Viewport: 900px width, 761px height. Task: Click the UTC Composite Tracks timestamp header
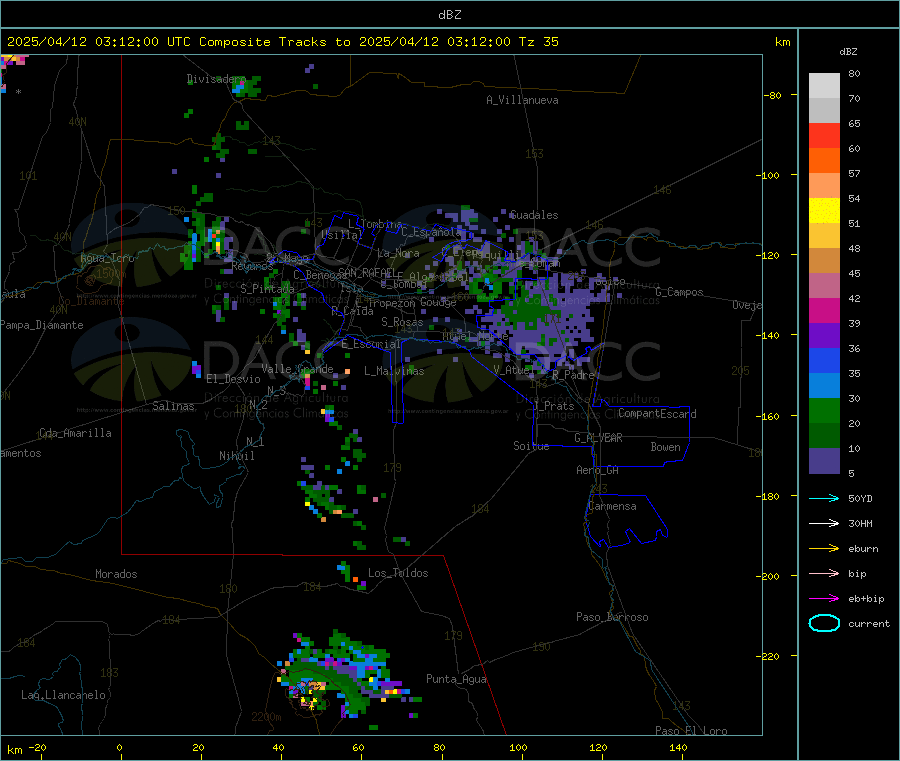point(282,42)
